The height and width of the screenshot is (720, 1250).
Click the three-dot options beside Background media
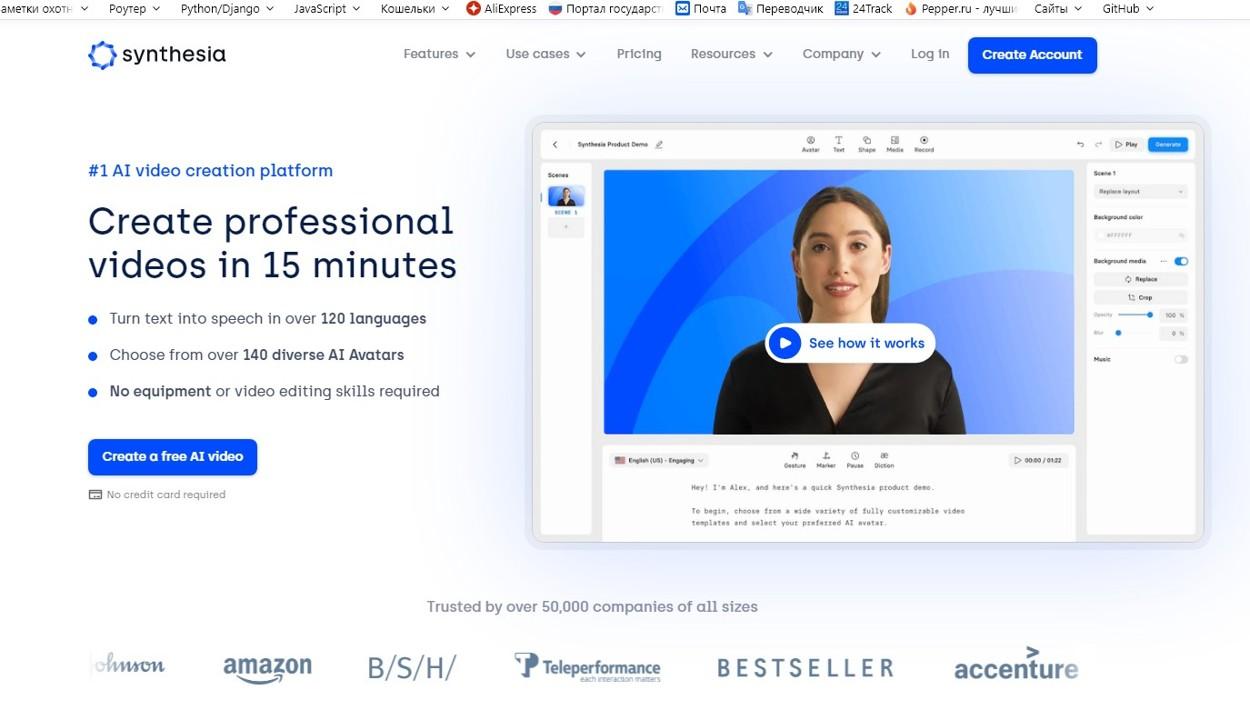coord(1164,261)
